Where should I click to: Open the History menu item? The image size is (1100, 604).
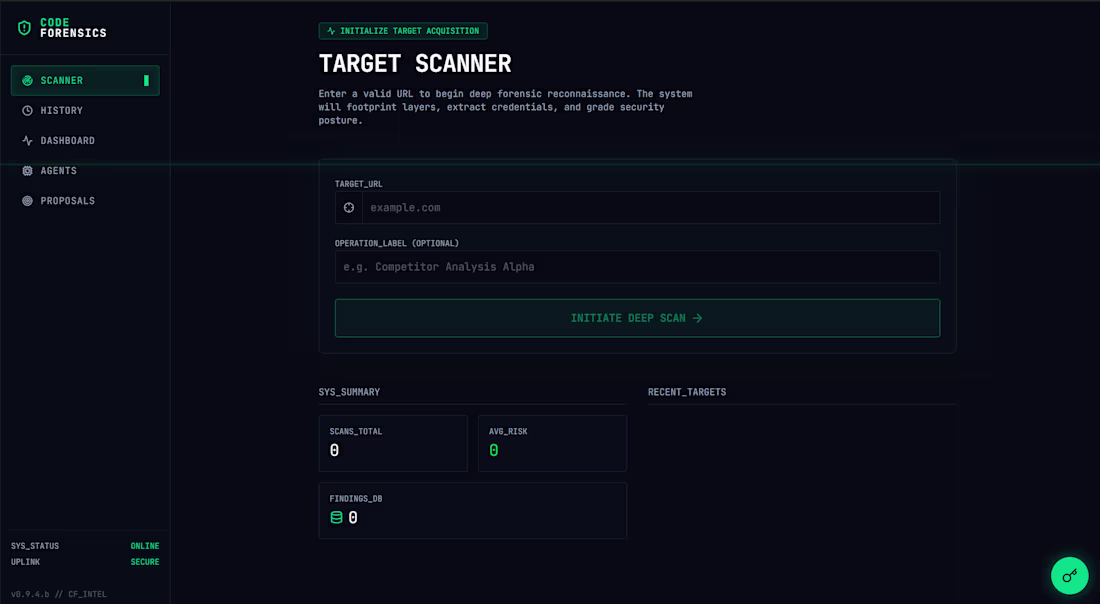(85, 111)
